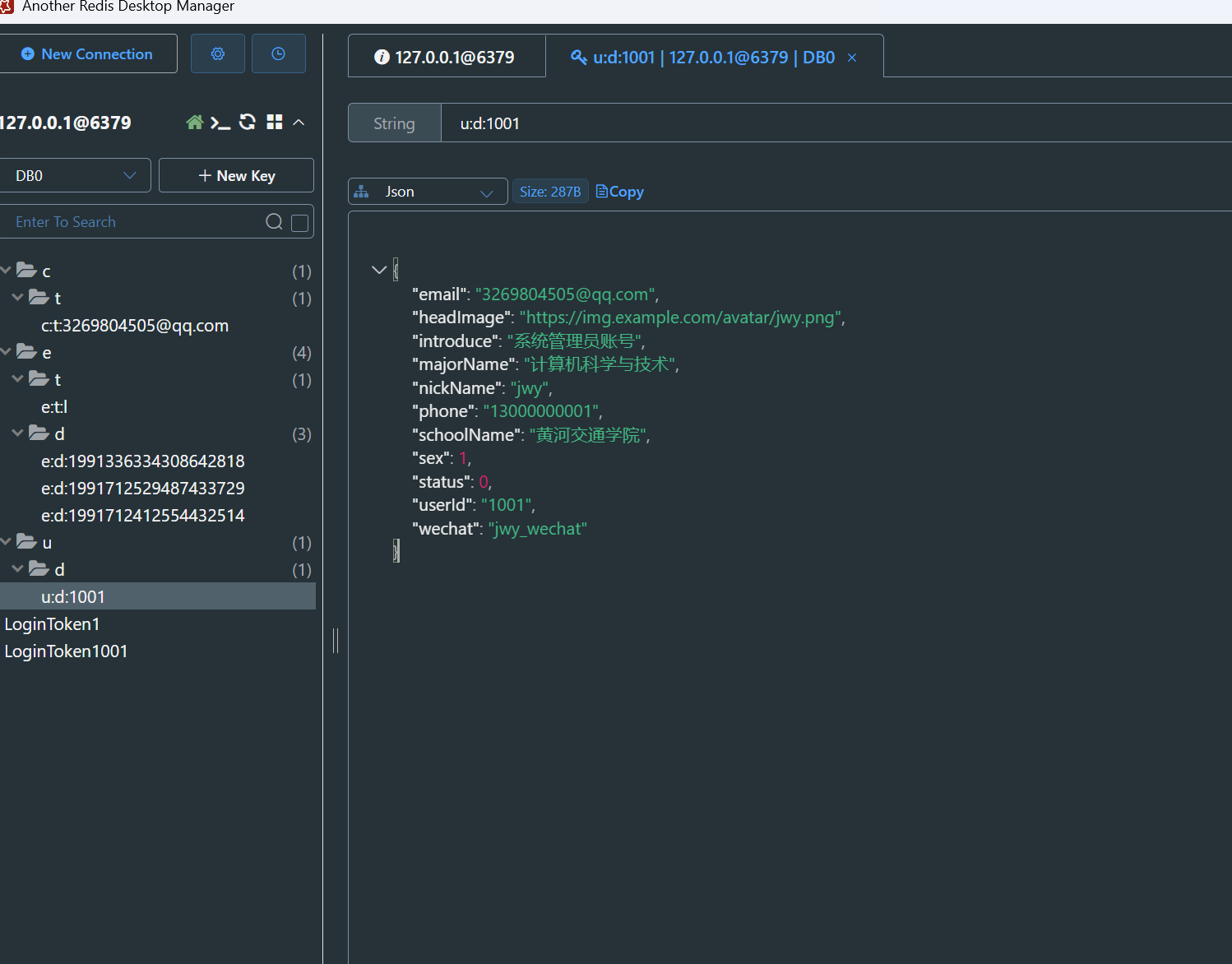
Task: Click the wechat value jwy_wechat
Action: tap(538, 529)
